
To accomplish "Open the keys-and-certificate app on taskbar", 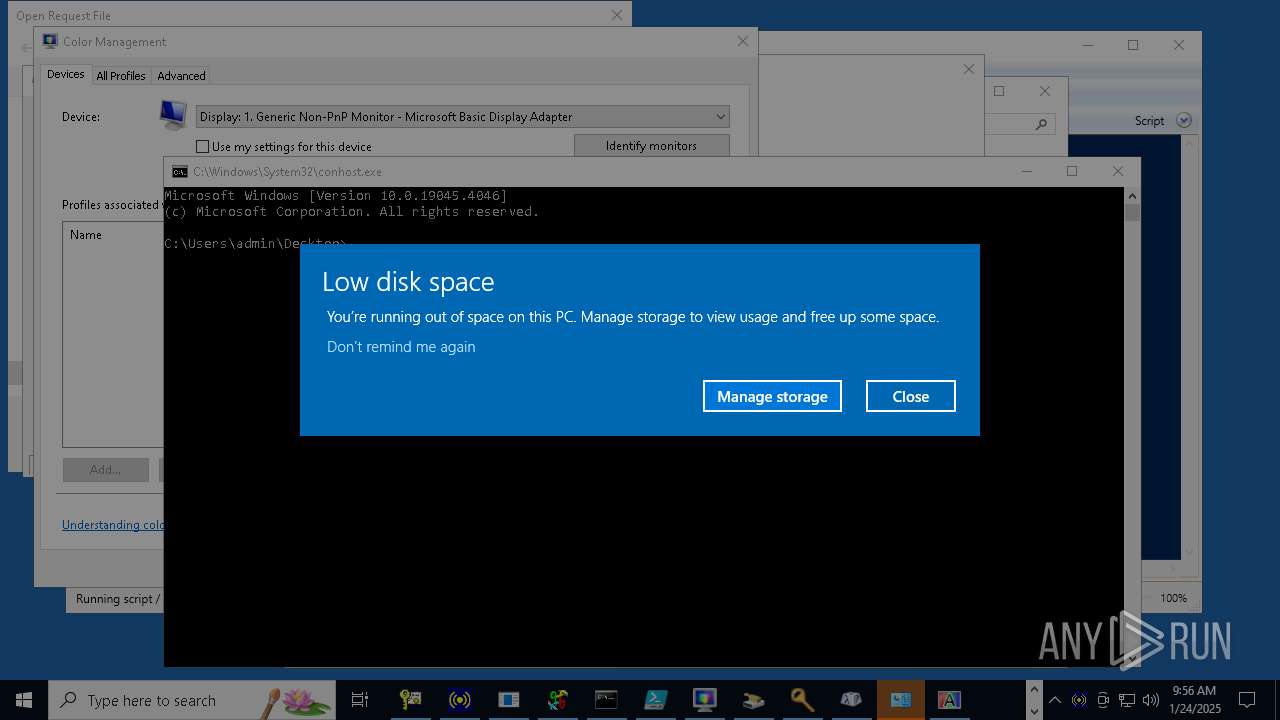I will [x=410, y=700].
